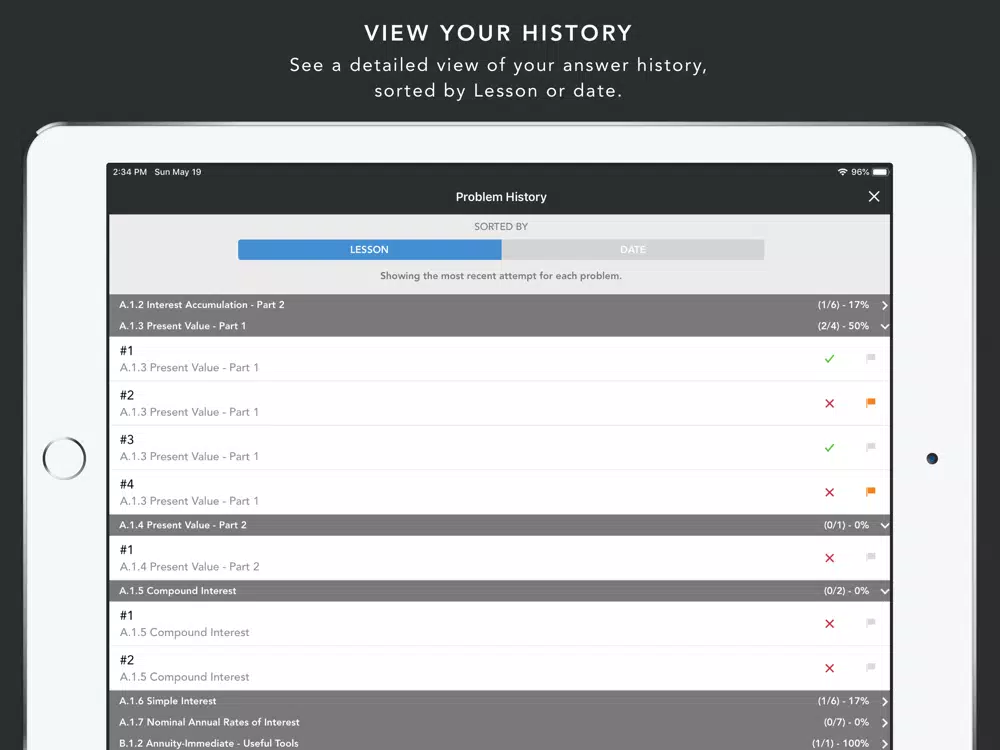Viewport: 1000px width, 750px height.
Task: Open A.1.7 Nominal Annual Rates of Interest
Action: pos(500,722)
